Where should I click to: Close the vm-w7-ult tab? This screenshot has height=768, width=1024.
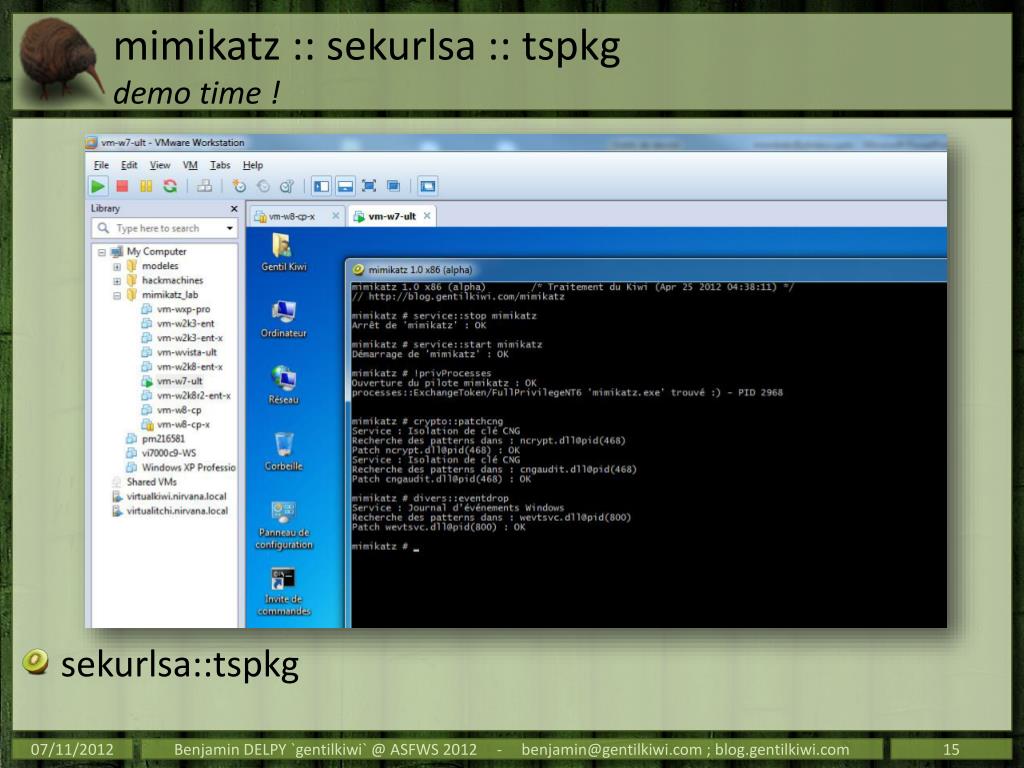[426, 216]
